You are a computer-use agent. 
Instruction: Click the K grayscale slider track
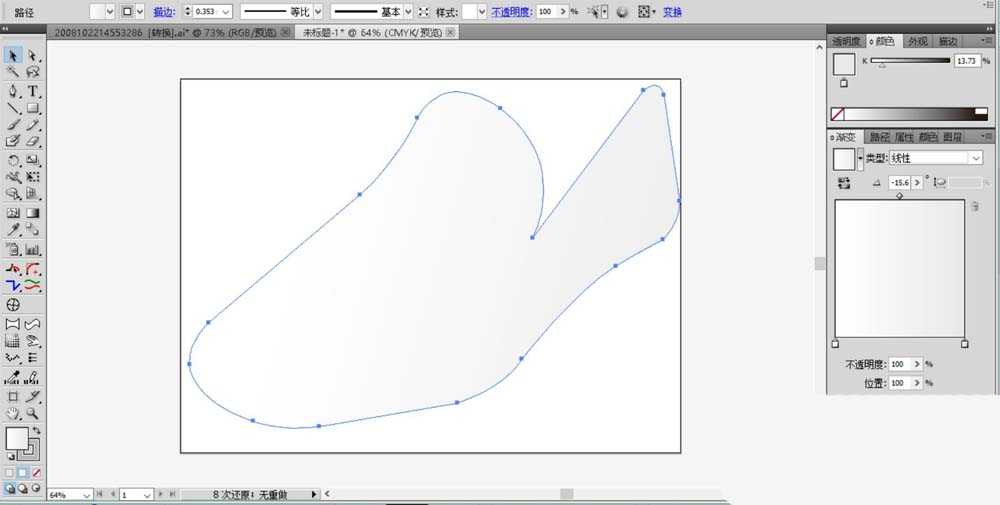click(910, 61)
